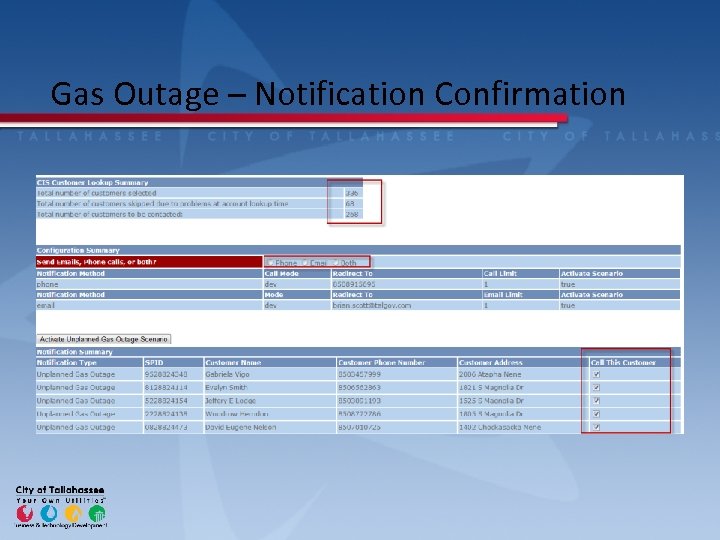Click phone number 8506562863

360,388
